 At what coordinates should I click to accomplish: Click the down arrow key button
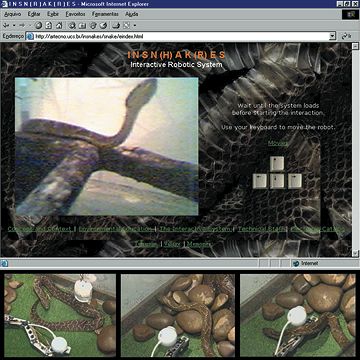[277, 181]
